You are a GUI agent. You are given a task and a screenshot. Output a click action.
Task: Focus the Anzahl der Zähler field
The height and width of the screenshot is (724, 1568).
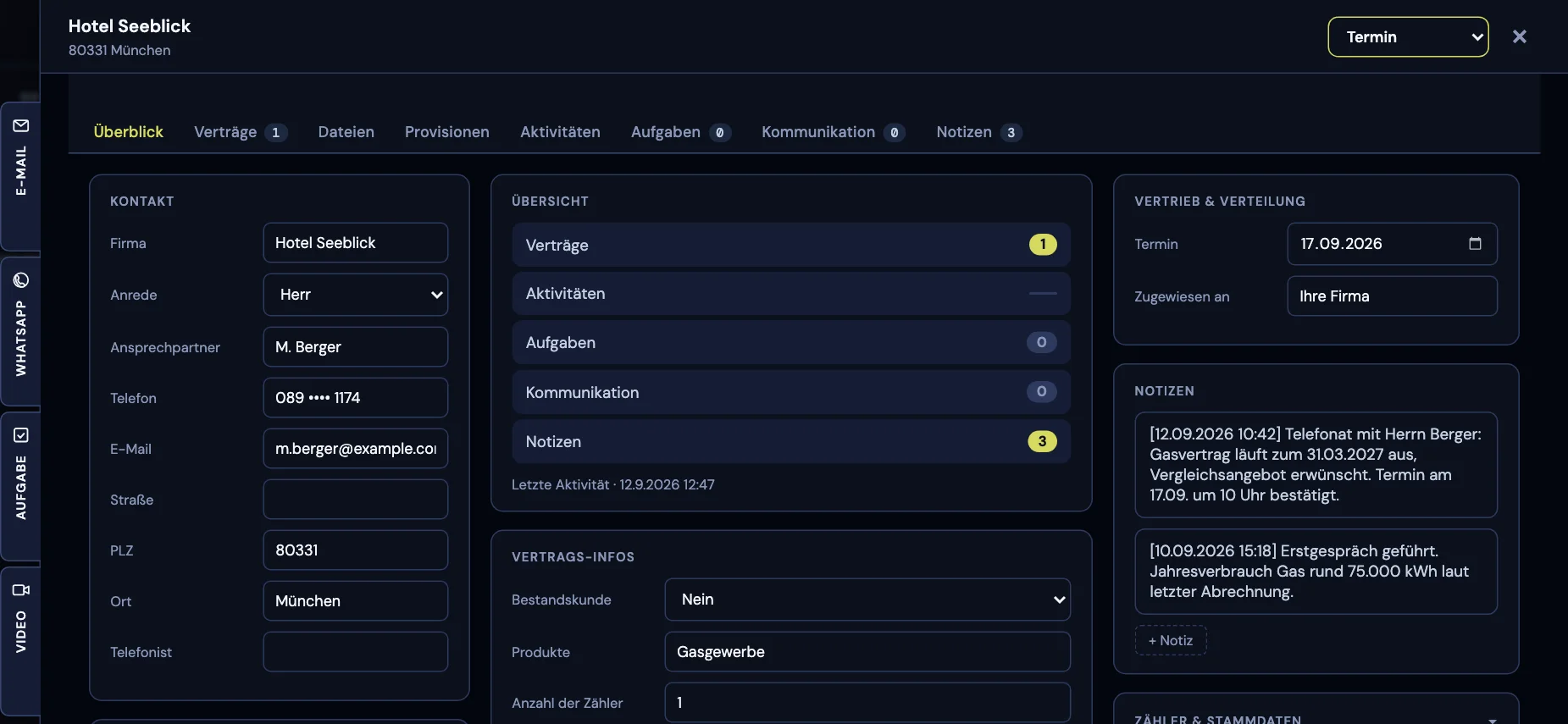coord(867,703)
